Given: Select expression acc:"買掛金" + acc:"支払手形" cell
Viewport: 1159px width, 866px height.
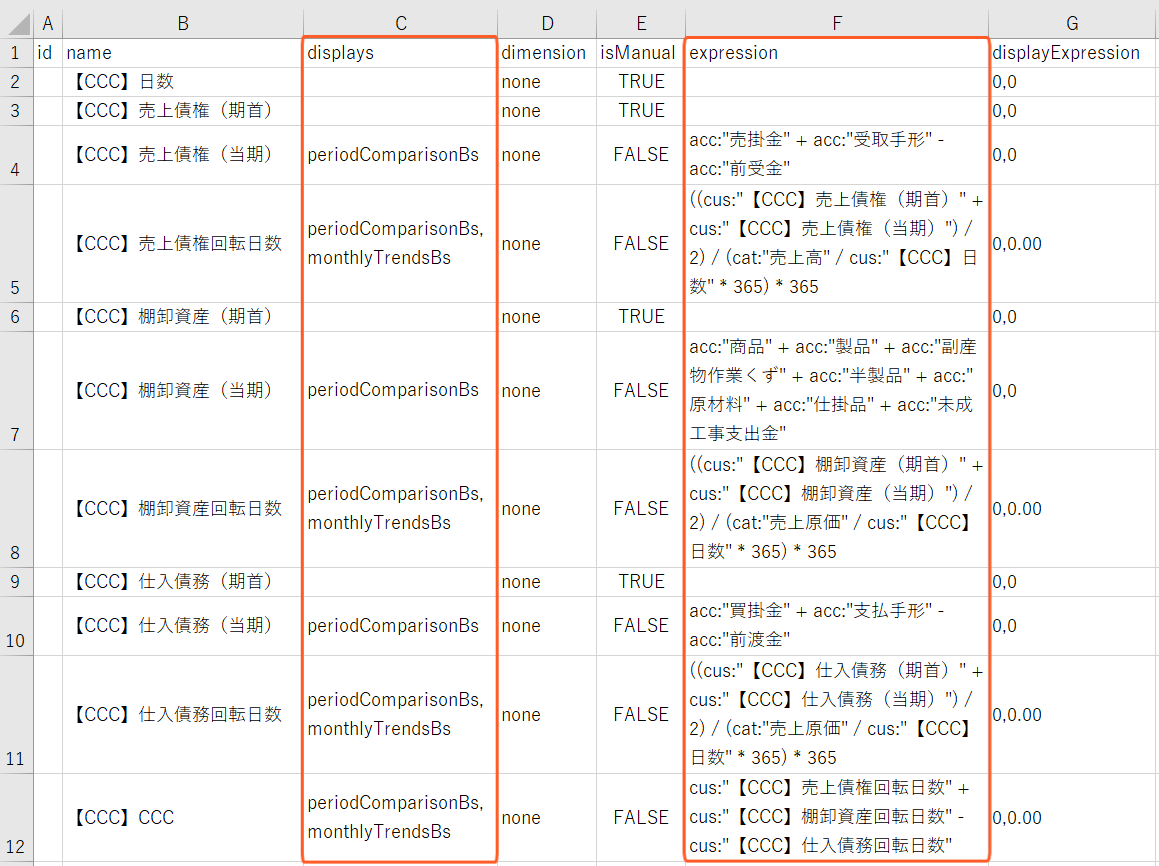Looking at the screenshot, I should click(x=837, y=626).
